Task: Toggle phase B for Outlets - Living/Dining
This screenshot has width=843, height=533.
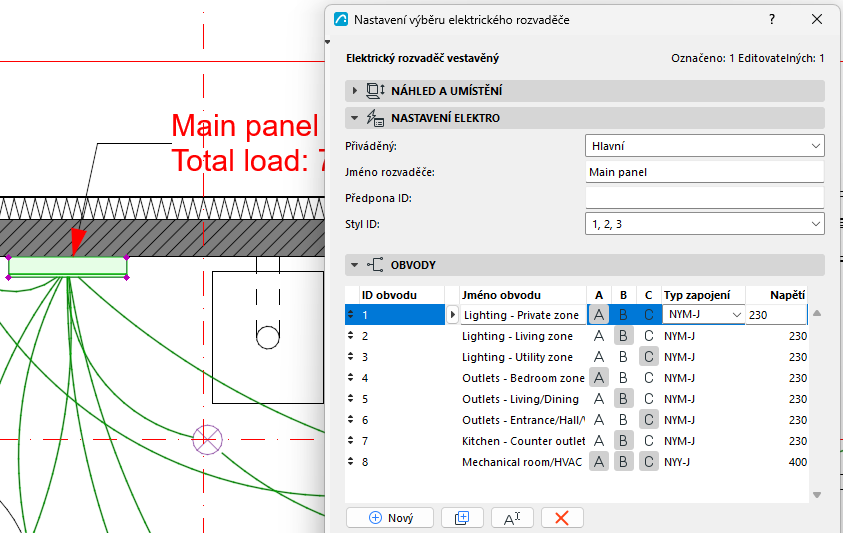Action: pyautogui.click(x=623, y=399)
